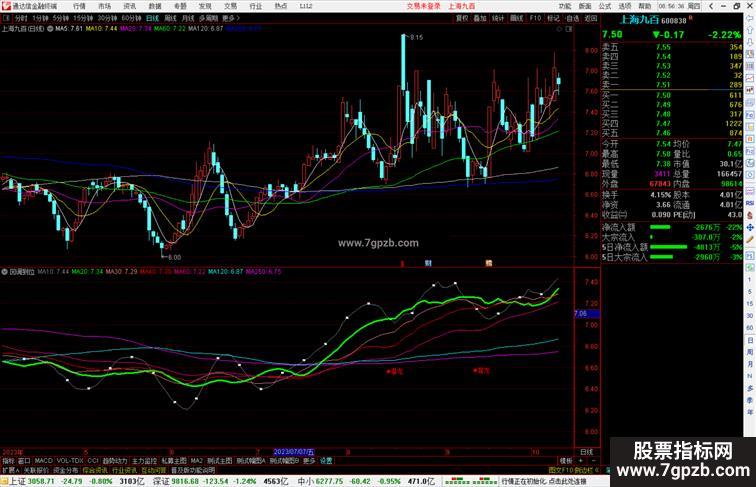Switch to the 分时 period tab
Screen dimensions: 756x487
coord(21,18)
